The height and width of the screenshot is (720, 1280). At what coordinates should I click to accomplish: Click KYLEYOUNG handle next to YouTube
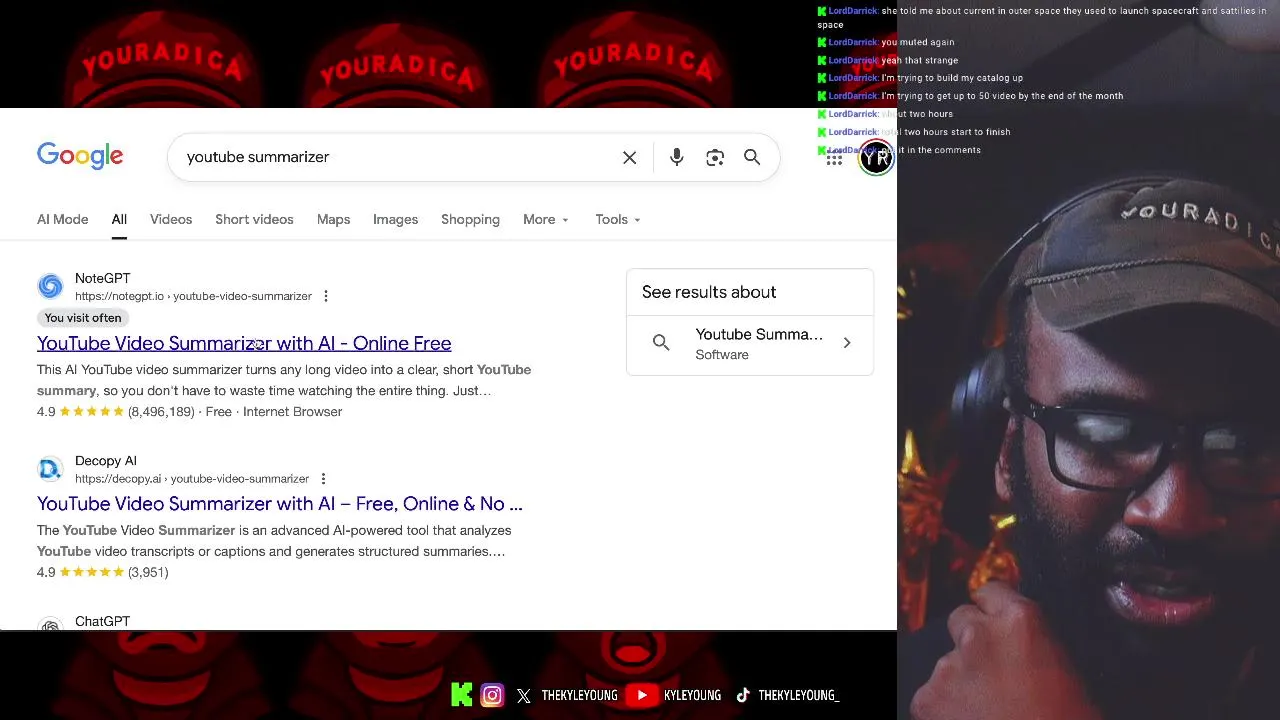692,695
